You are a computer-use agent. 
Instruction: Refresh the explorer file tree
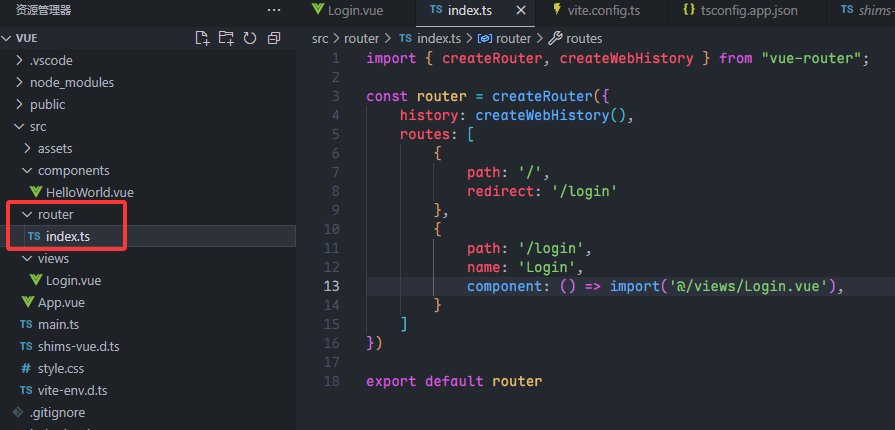point(248,38)
